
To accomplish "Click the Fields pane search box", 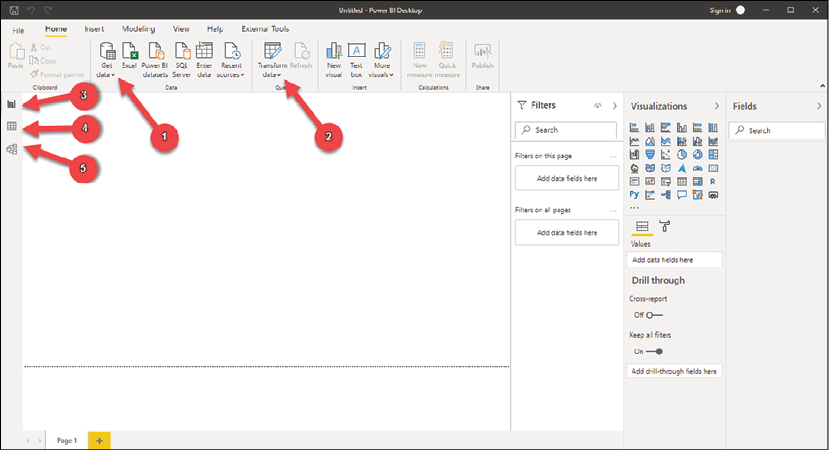I will tap(777, 131).
